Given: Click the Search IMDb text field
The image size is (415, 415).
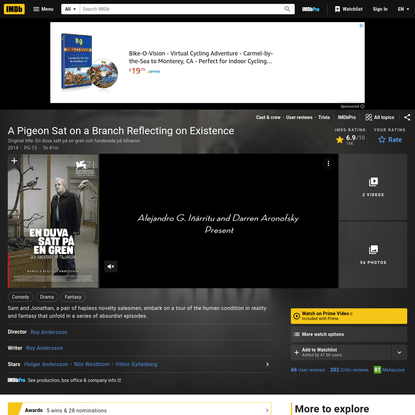Looking at the screenshot, I should pos(182,9).
